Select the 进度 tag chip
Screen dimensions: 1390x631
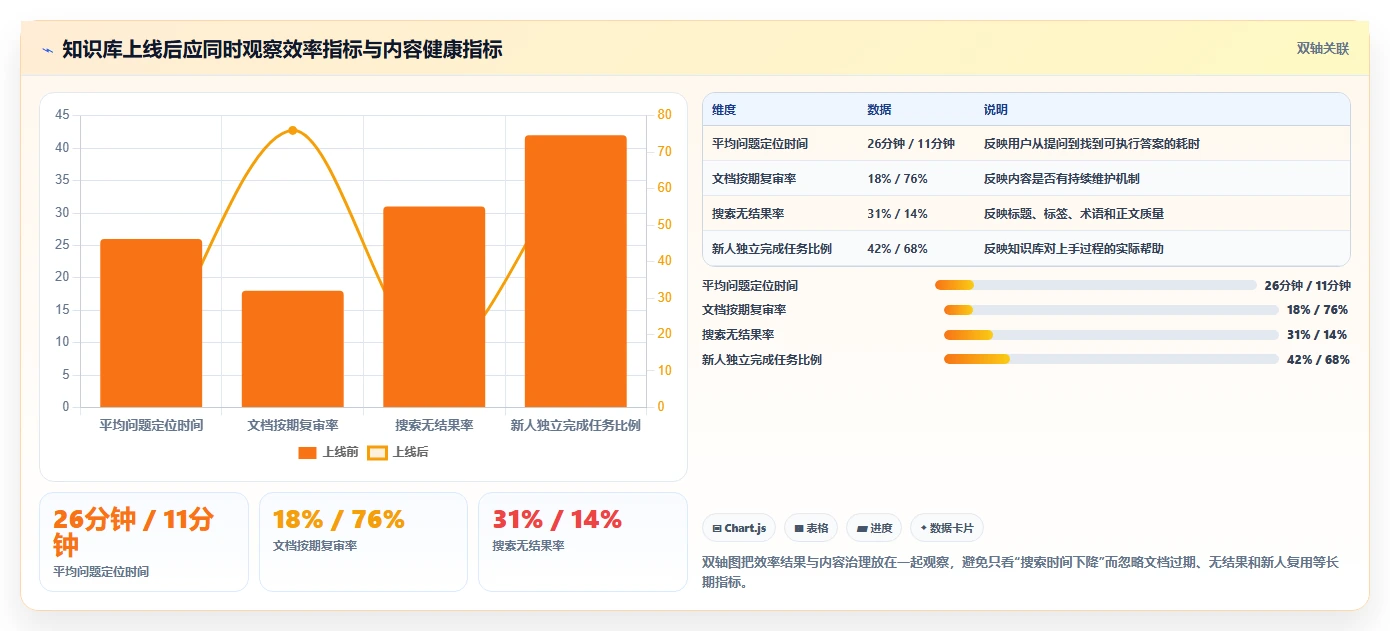click(x=874, y=528)
